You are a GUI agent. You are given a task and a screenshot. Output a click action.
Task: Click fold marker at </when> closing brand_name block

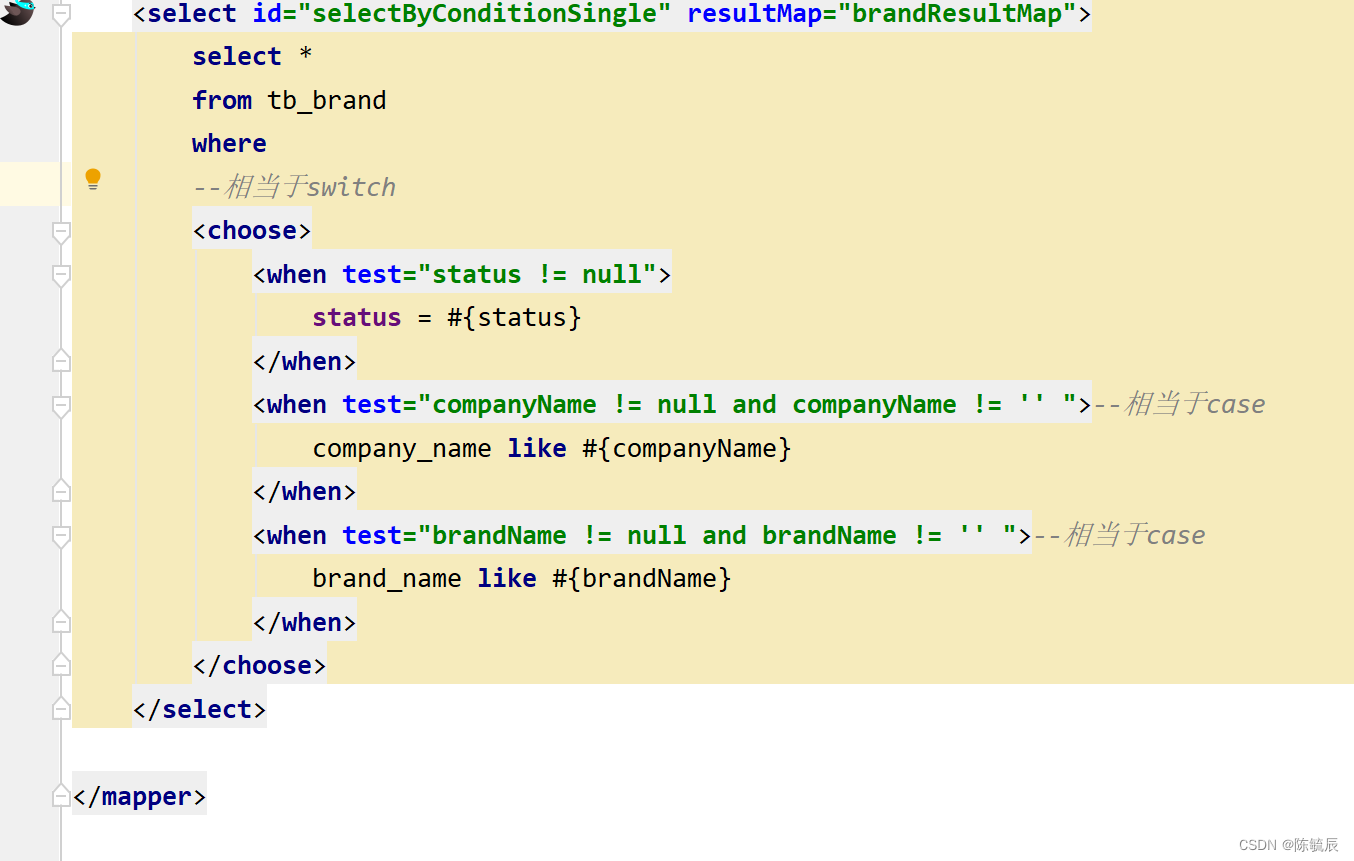point(61,622)
